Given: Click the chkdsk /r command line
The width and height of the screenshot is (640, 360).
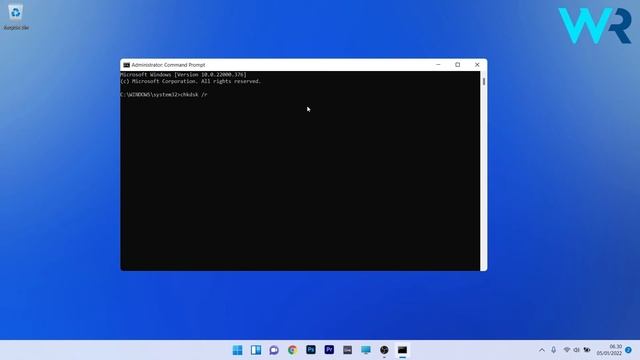Looking at the screenshot, I should click(164, 95).
